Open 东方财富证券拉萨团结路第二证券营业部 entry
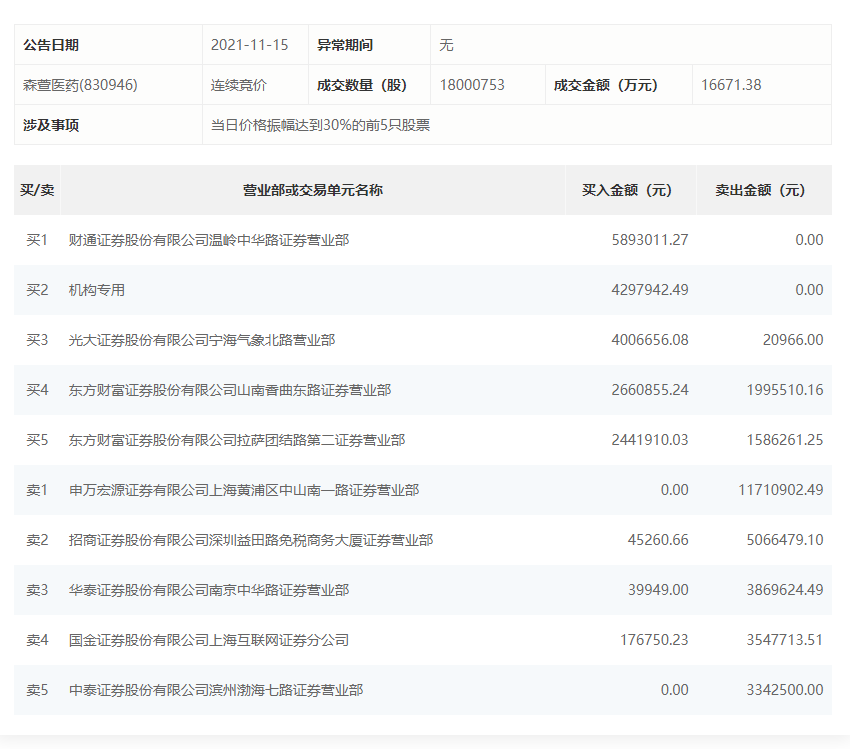Viewport: 850px width, 749px height. coord(236,440)
